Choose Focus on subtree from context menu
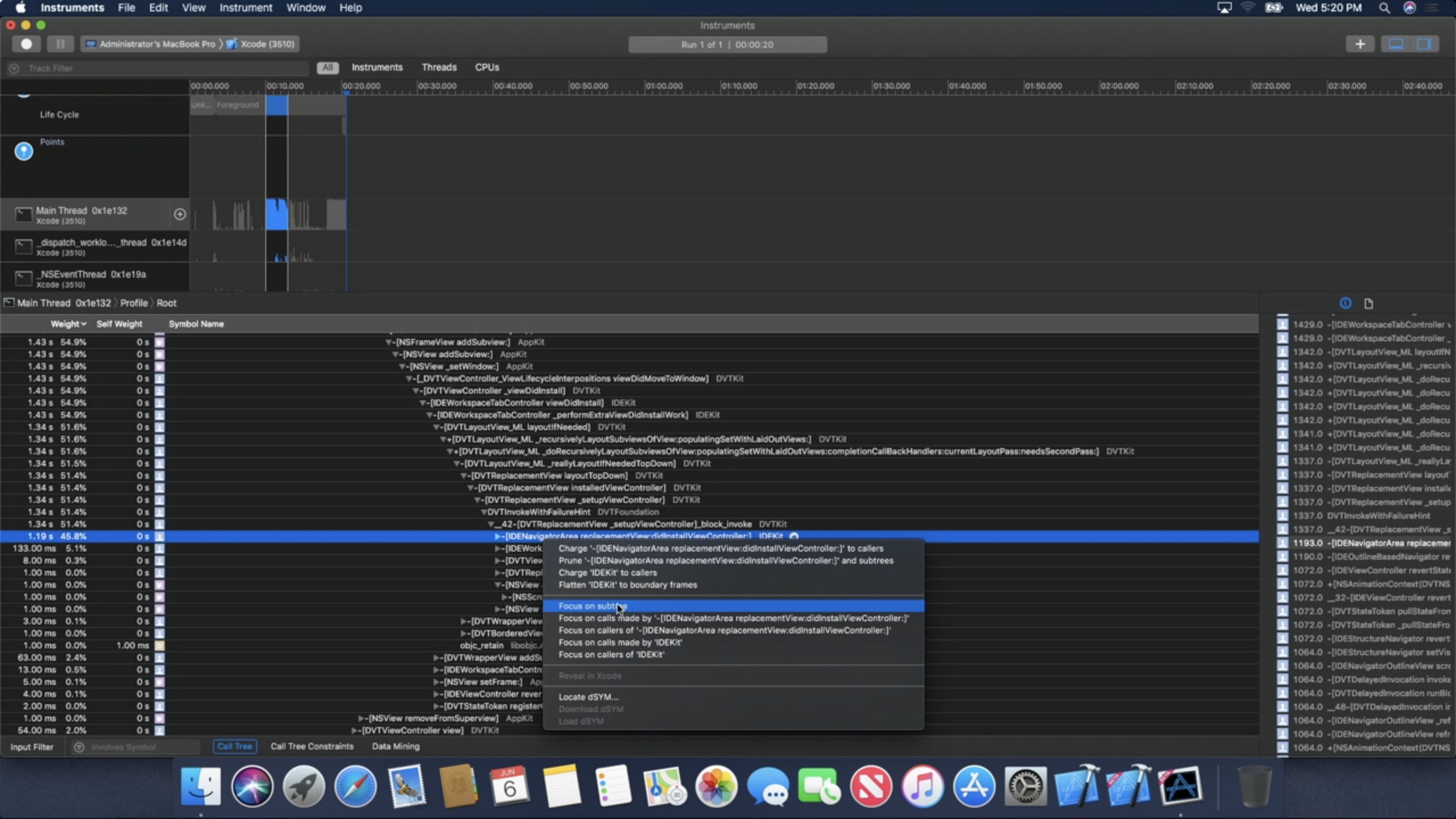Viewport: 1456px width, 819px height. [x=592, y=606]
